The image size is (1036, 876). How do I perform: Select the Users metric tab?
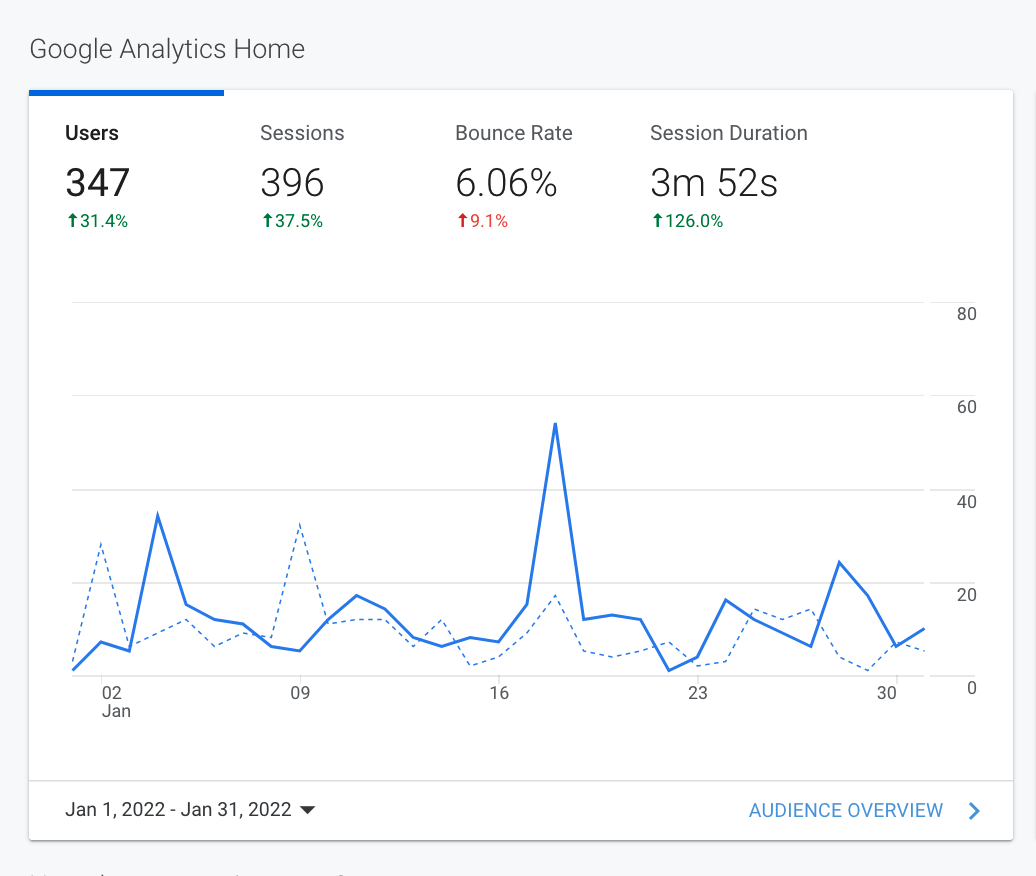click(126, 175)
